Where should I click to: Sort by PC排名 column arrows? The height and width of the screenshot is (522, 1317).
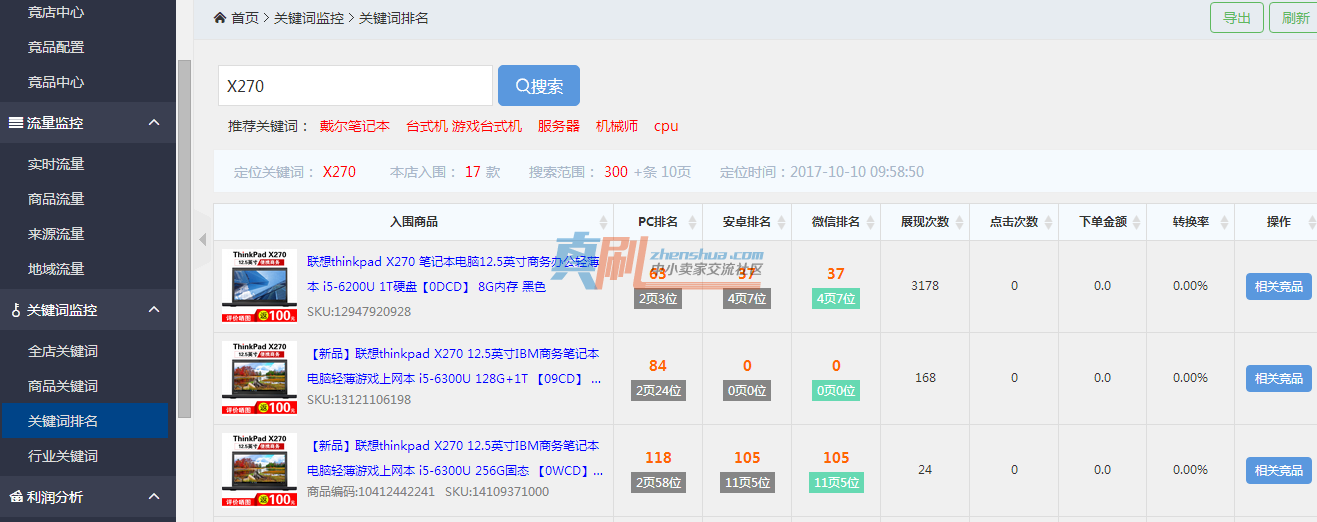[692, 222]
